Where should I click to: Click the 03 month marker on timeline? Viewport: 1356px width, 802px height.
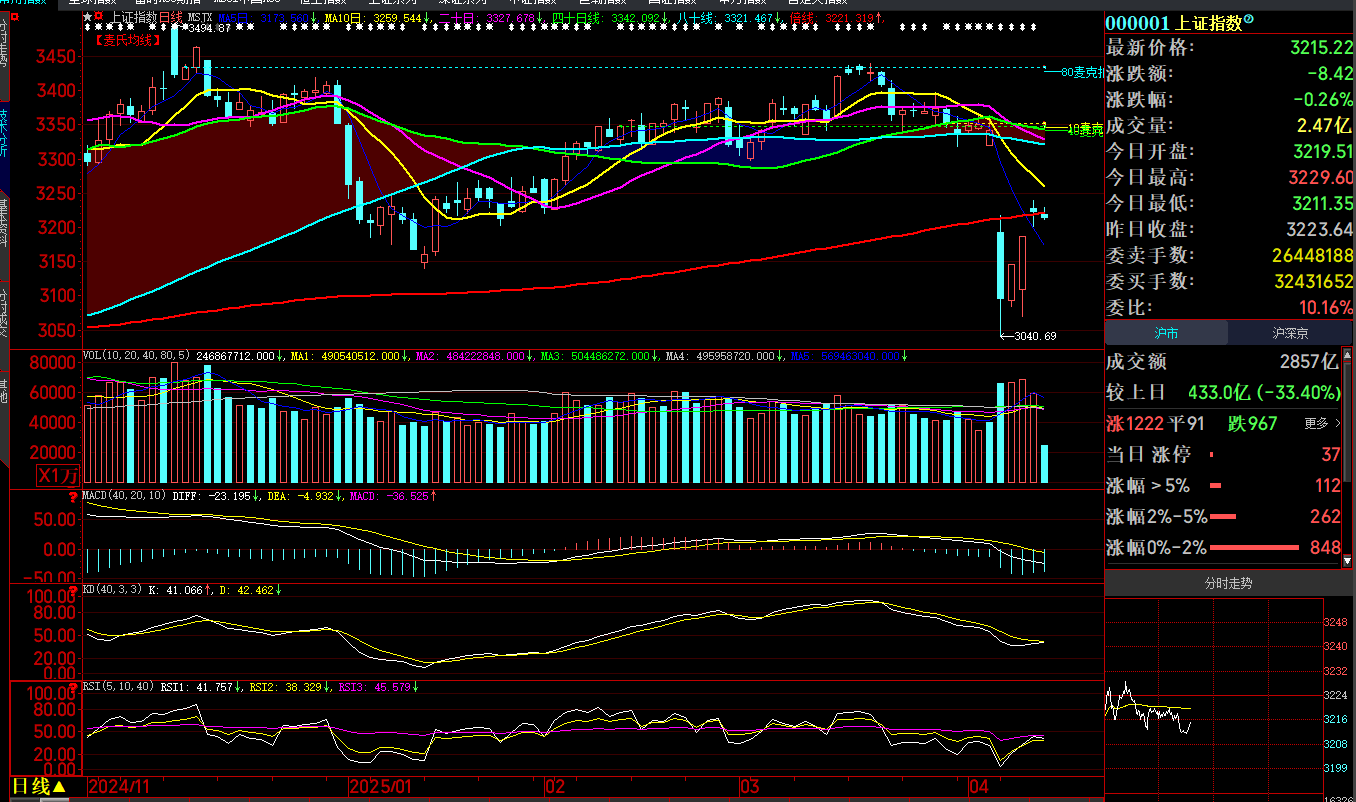752,787
